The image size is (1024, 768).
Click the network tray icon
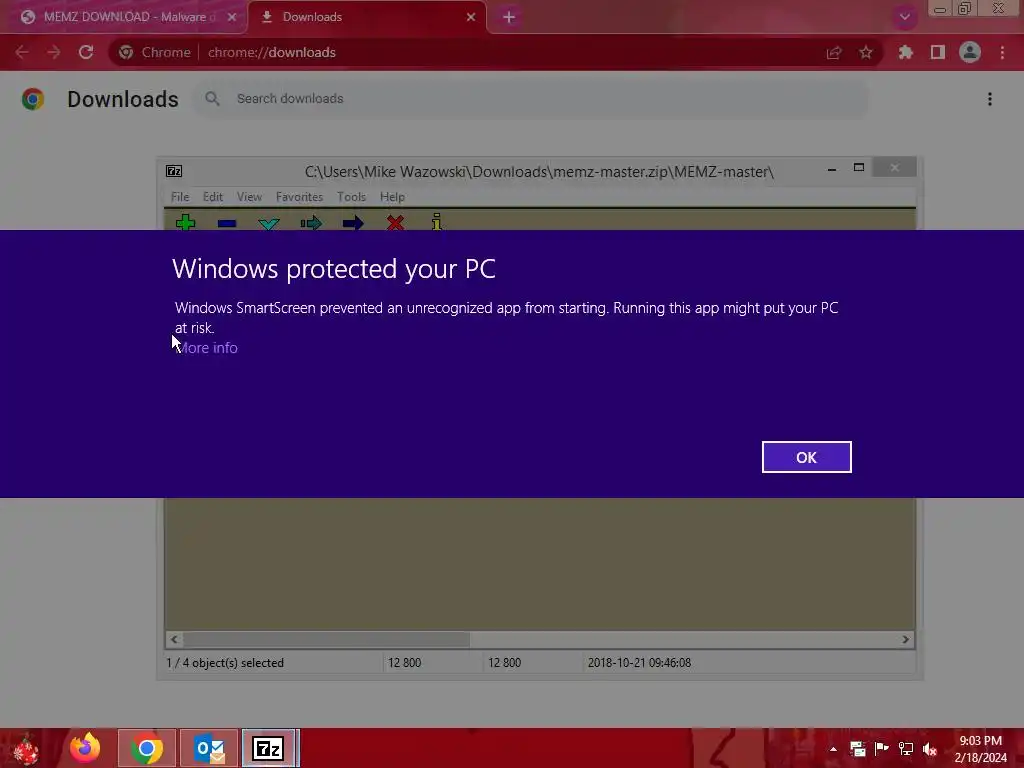click(906, 749)
